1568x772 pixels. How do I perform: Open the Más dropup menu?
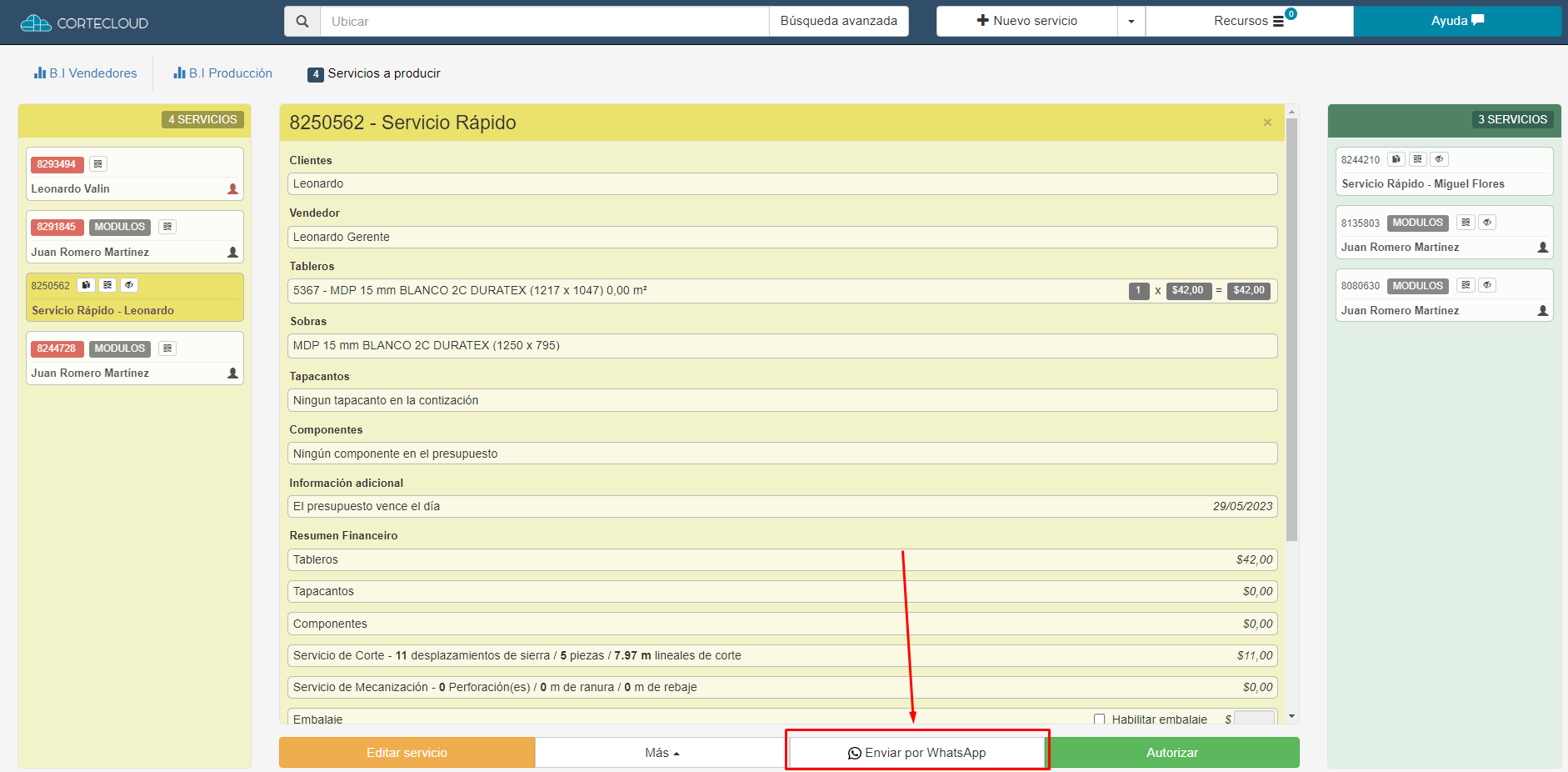[x=662, y=753]
